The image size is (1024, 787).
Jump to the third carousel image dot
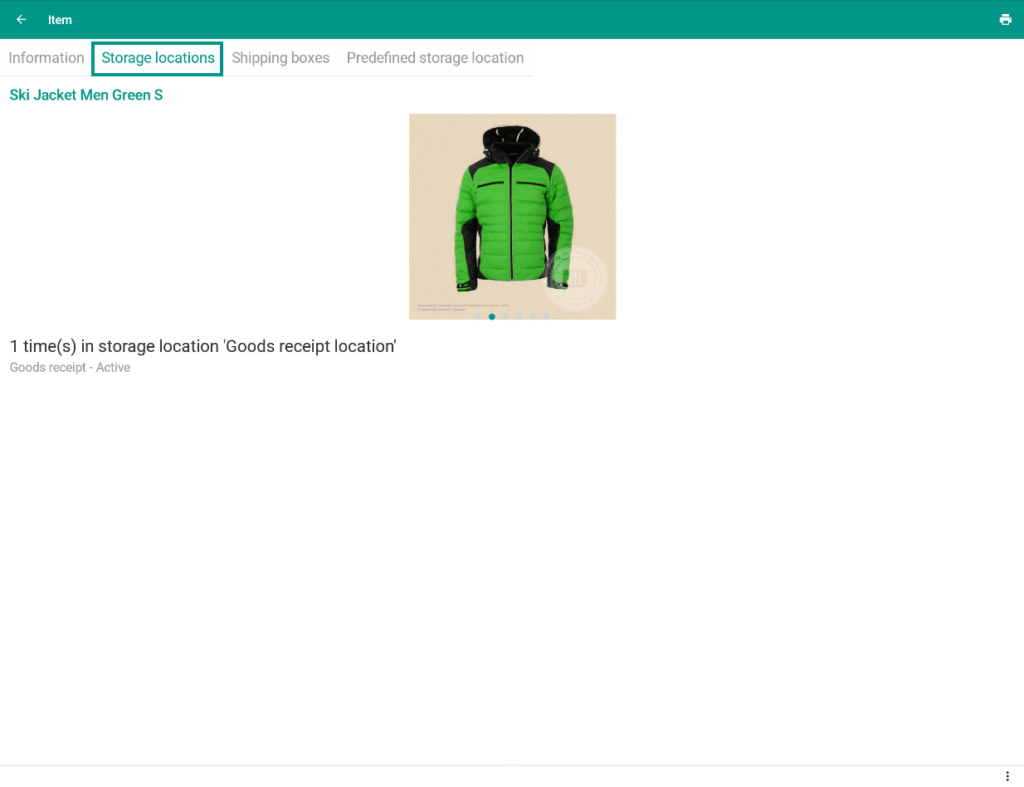506,317
